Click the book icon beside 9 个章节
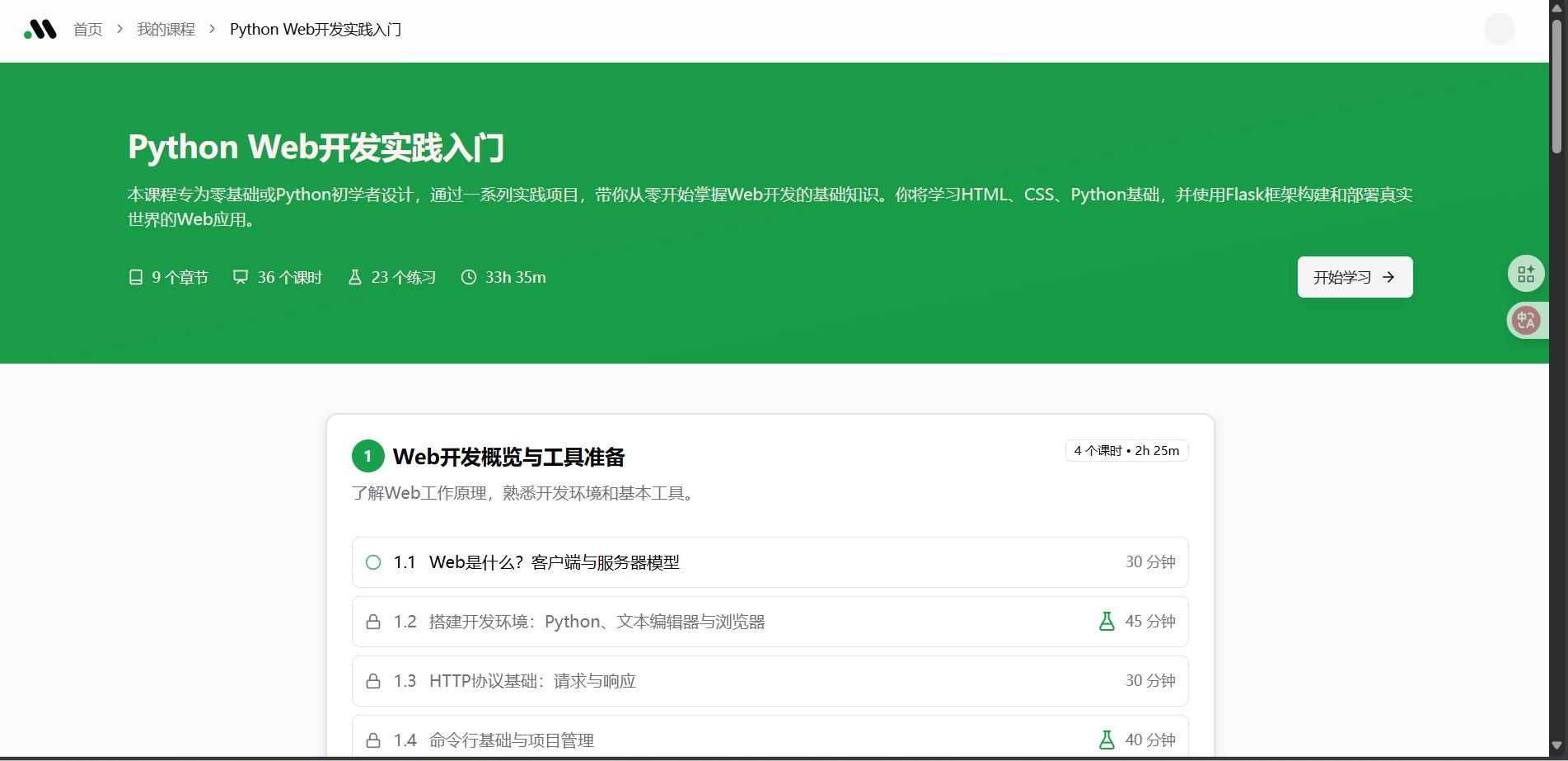The image size is (1568, 761). [x=136, y=277]
